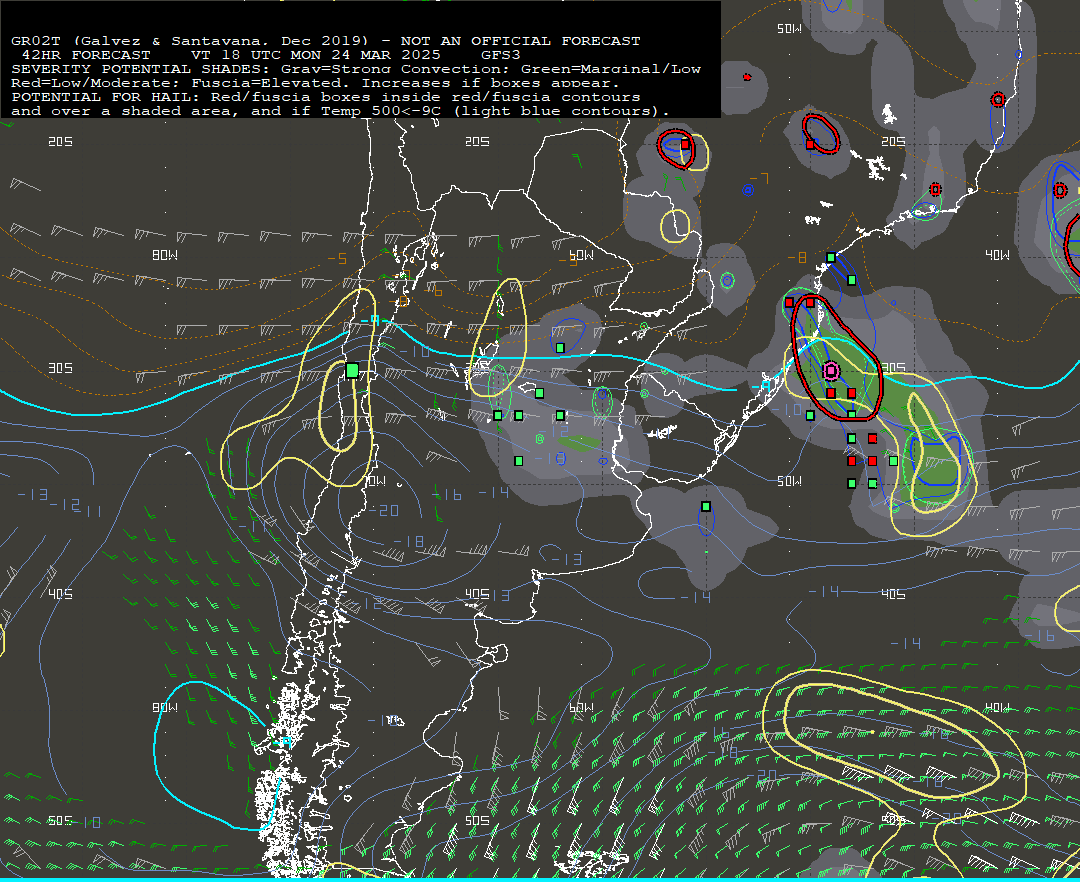Click the '50W' label beside the header box

789,29
